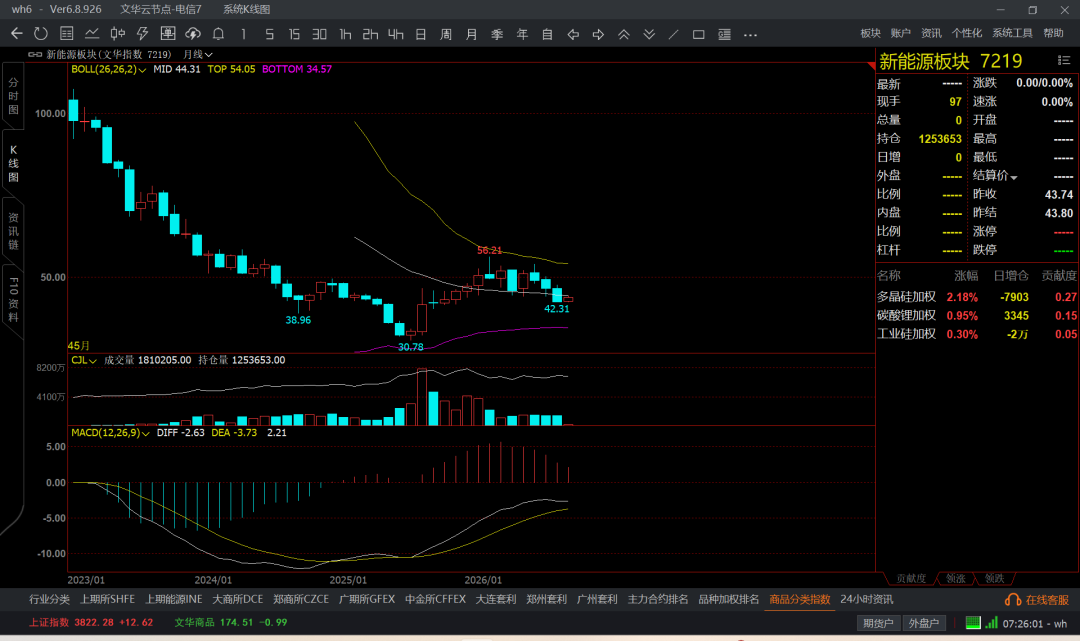Click the 外盘户 button
Screen dimensions: 1080x641
pos(924,623)
